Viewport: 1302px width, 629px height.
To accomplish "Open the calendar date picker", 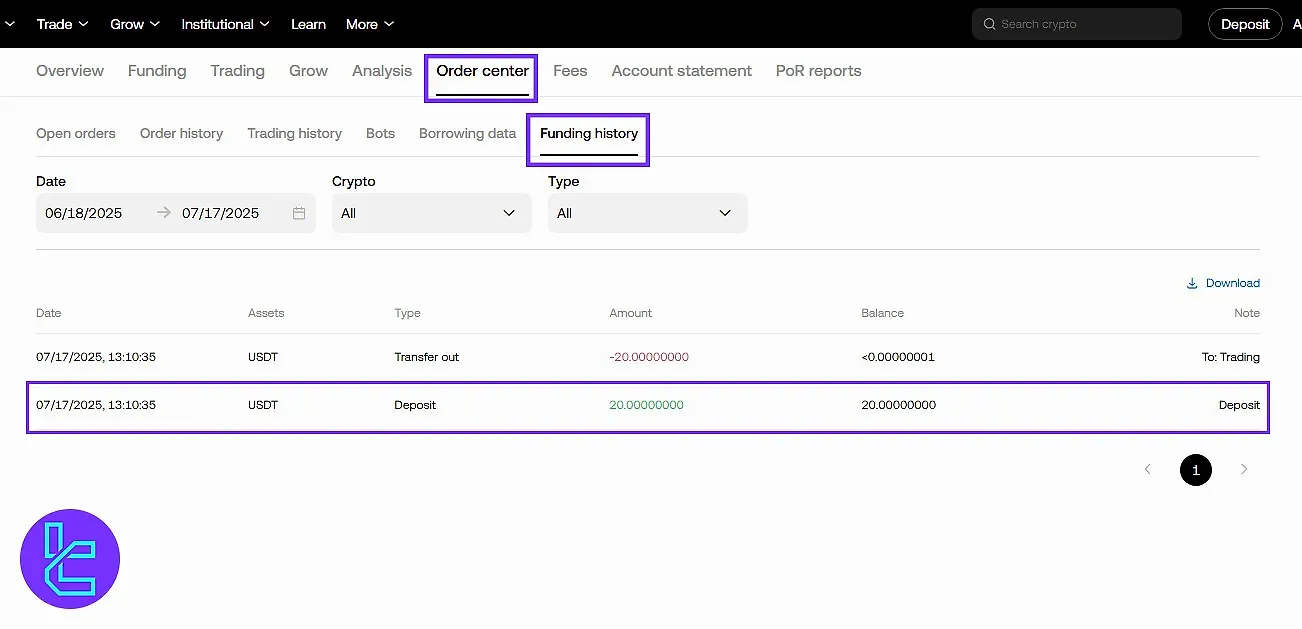I will 297,213.
